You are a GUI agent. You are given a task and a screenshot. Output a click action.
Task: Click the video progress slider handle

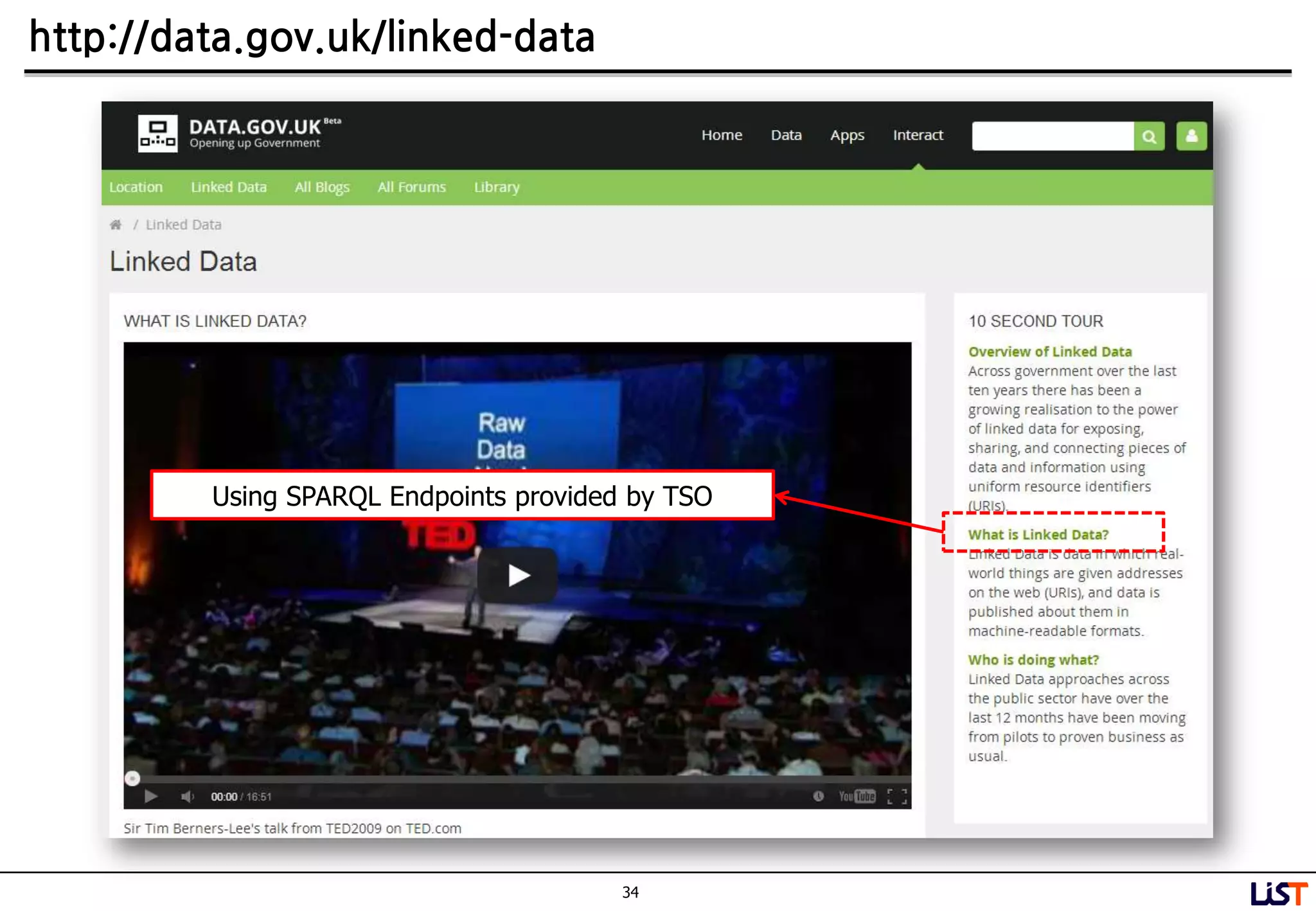pos(132,779)
